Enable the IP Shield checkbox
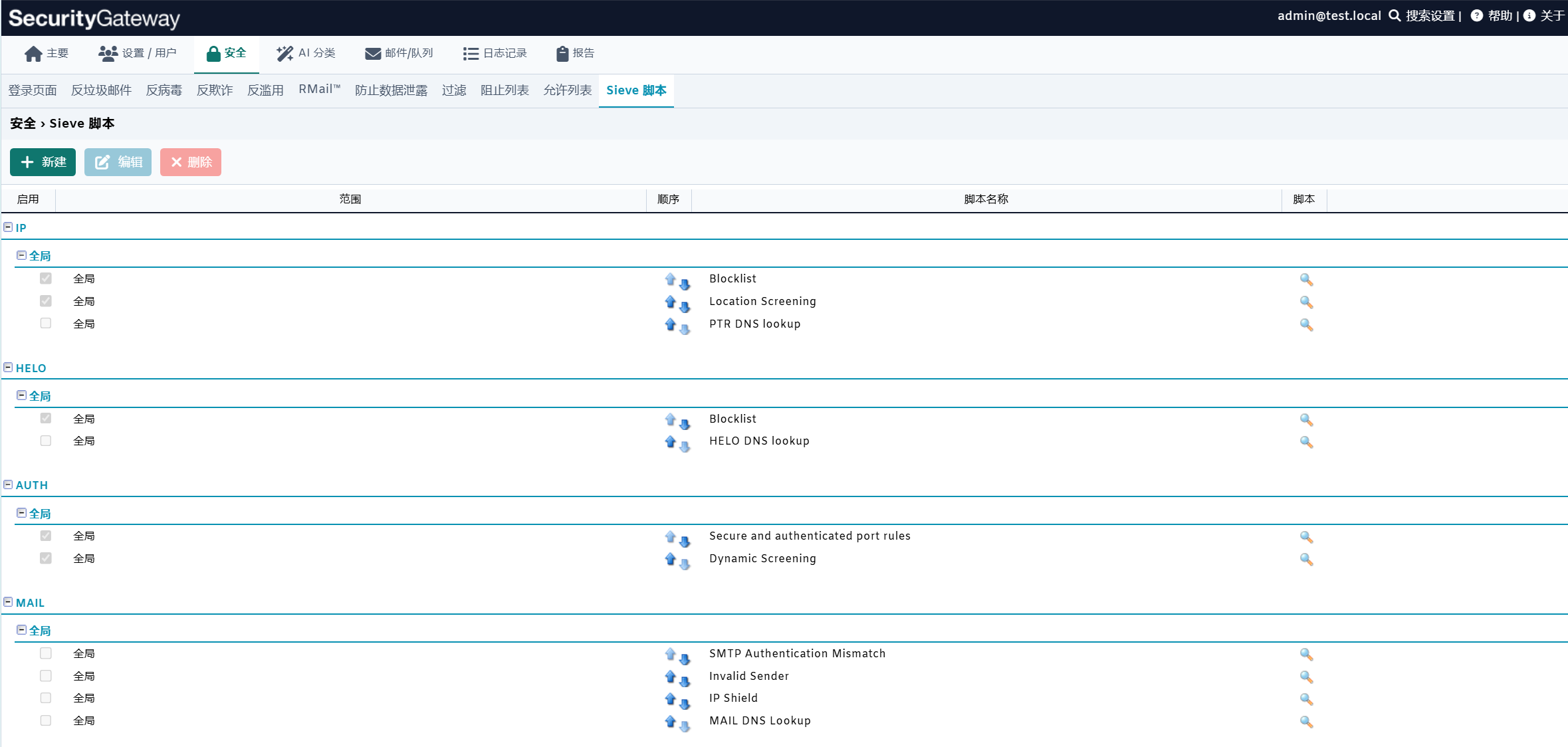 coord(45,698)
